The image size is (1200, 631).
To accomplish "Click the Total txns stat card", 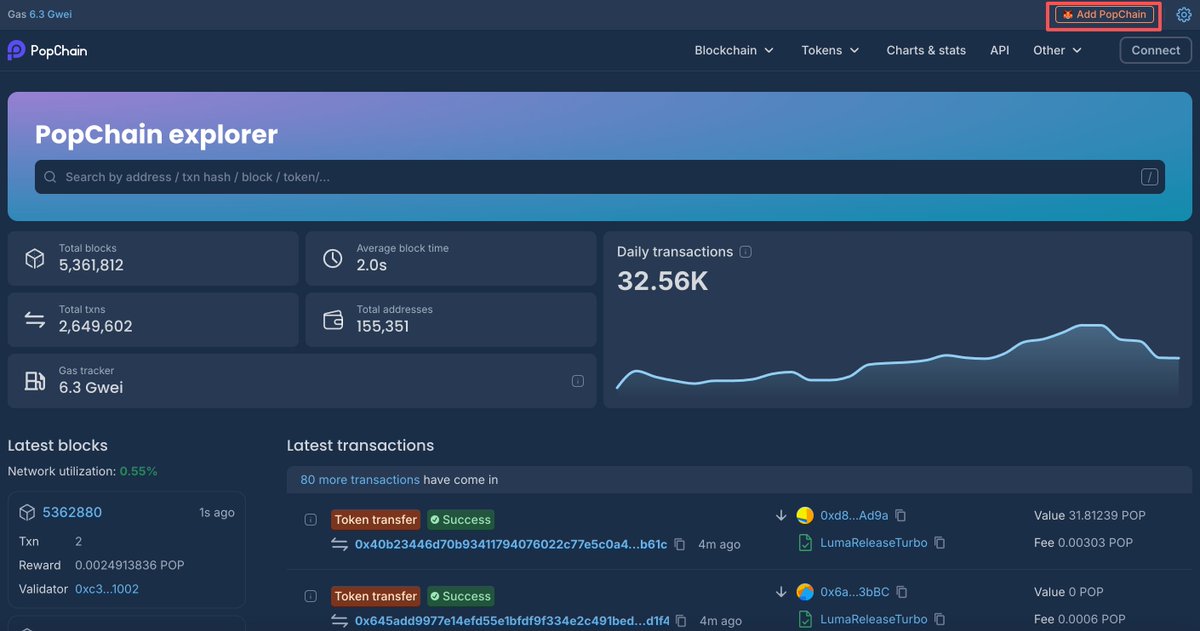I will pos(153,320).
